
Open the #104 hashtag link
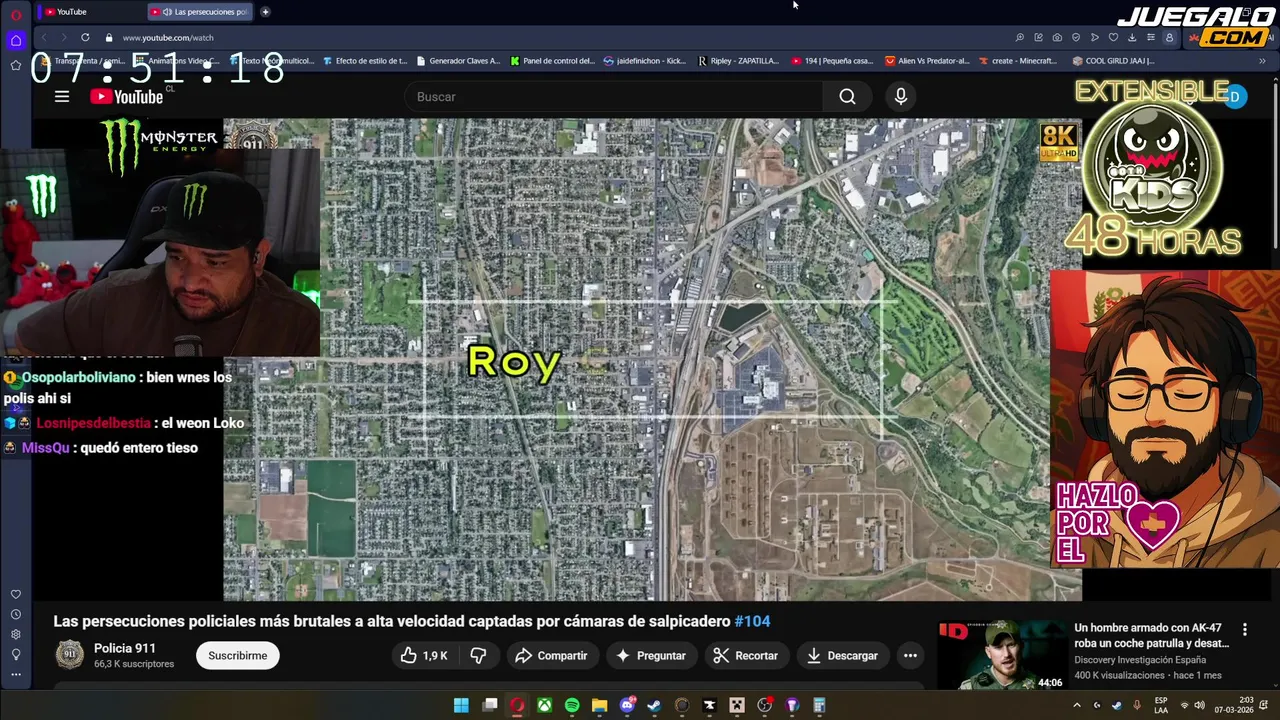pos(752,621)
